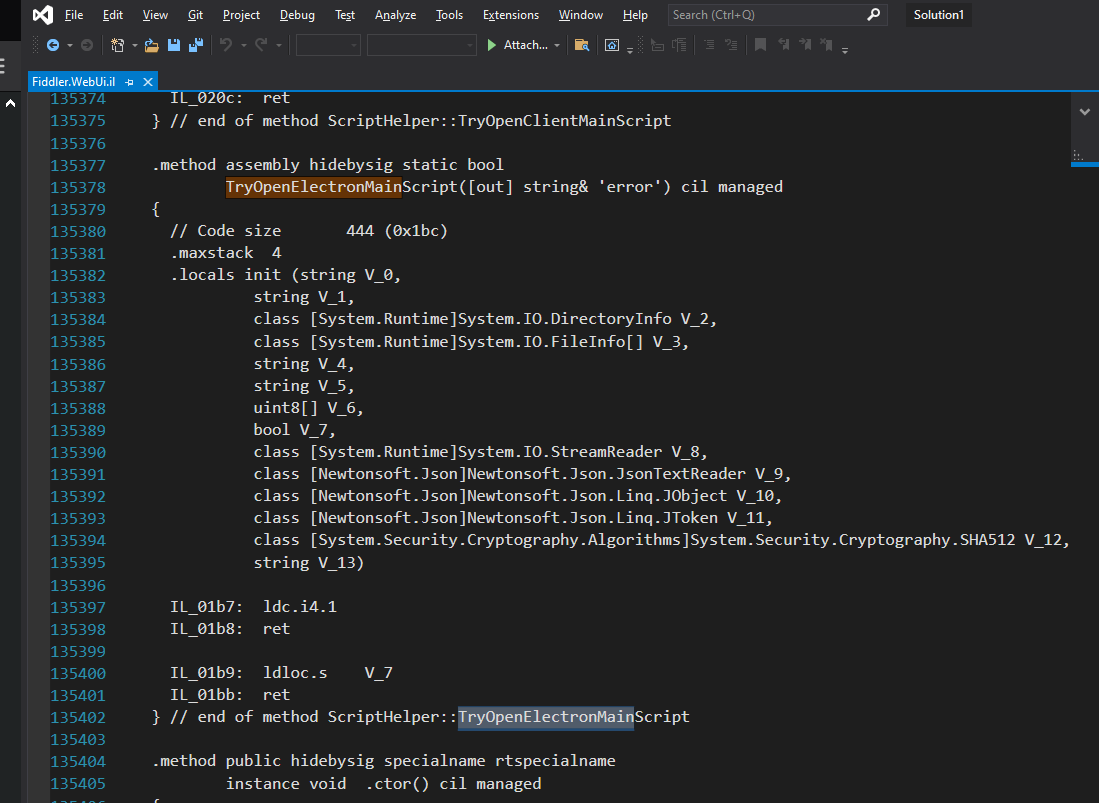Focus the Search (Ctrl+Q) box
The height and width of the screenshot is (803, 1099).
(x=777, y=15)
